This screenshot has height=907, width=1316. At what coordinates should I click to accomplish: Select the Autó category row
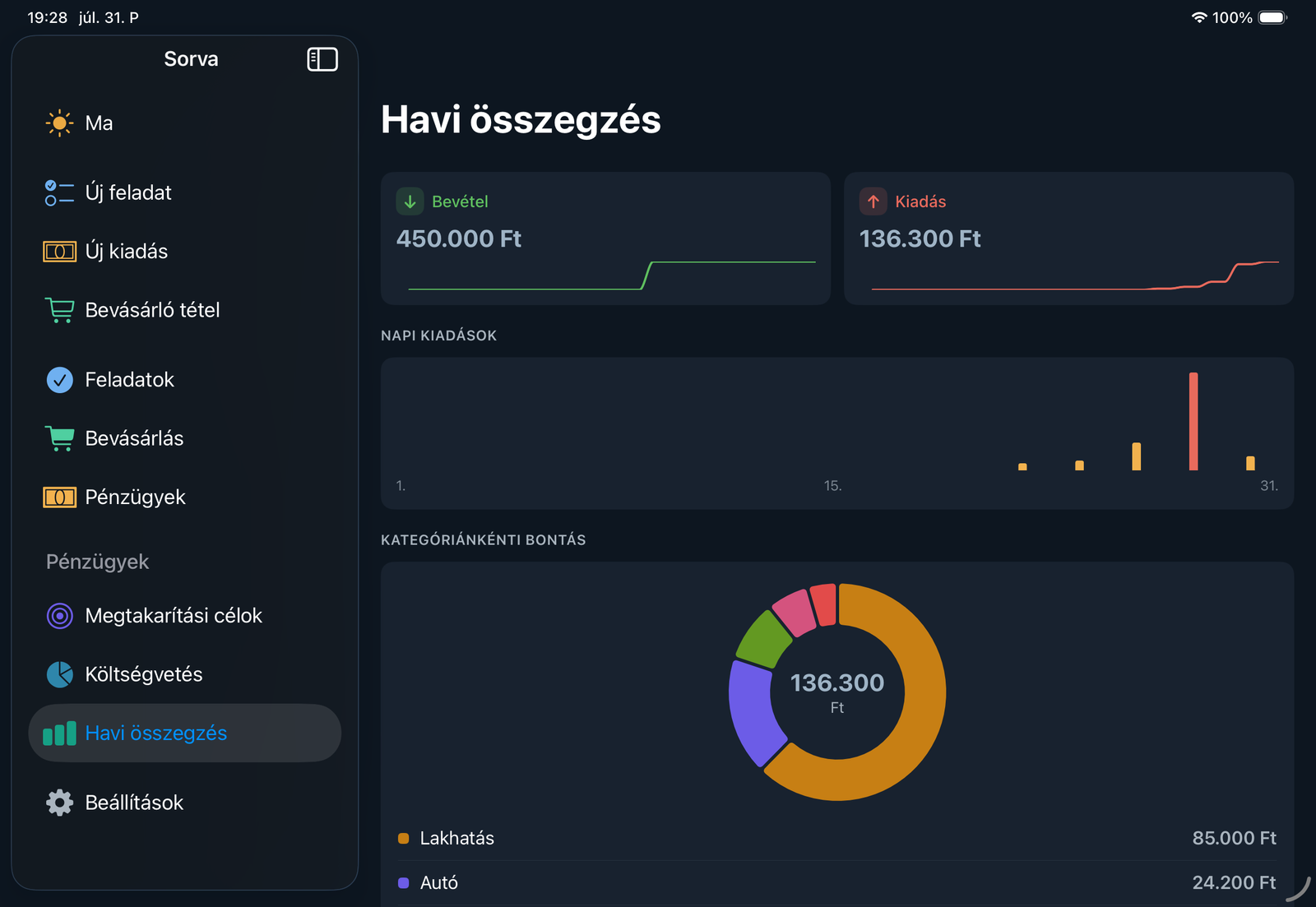(837, 882)
